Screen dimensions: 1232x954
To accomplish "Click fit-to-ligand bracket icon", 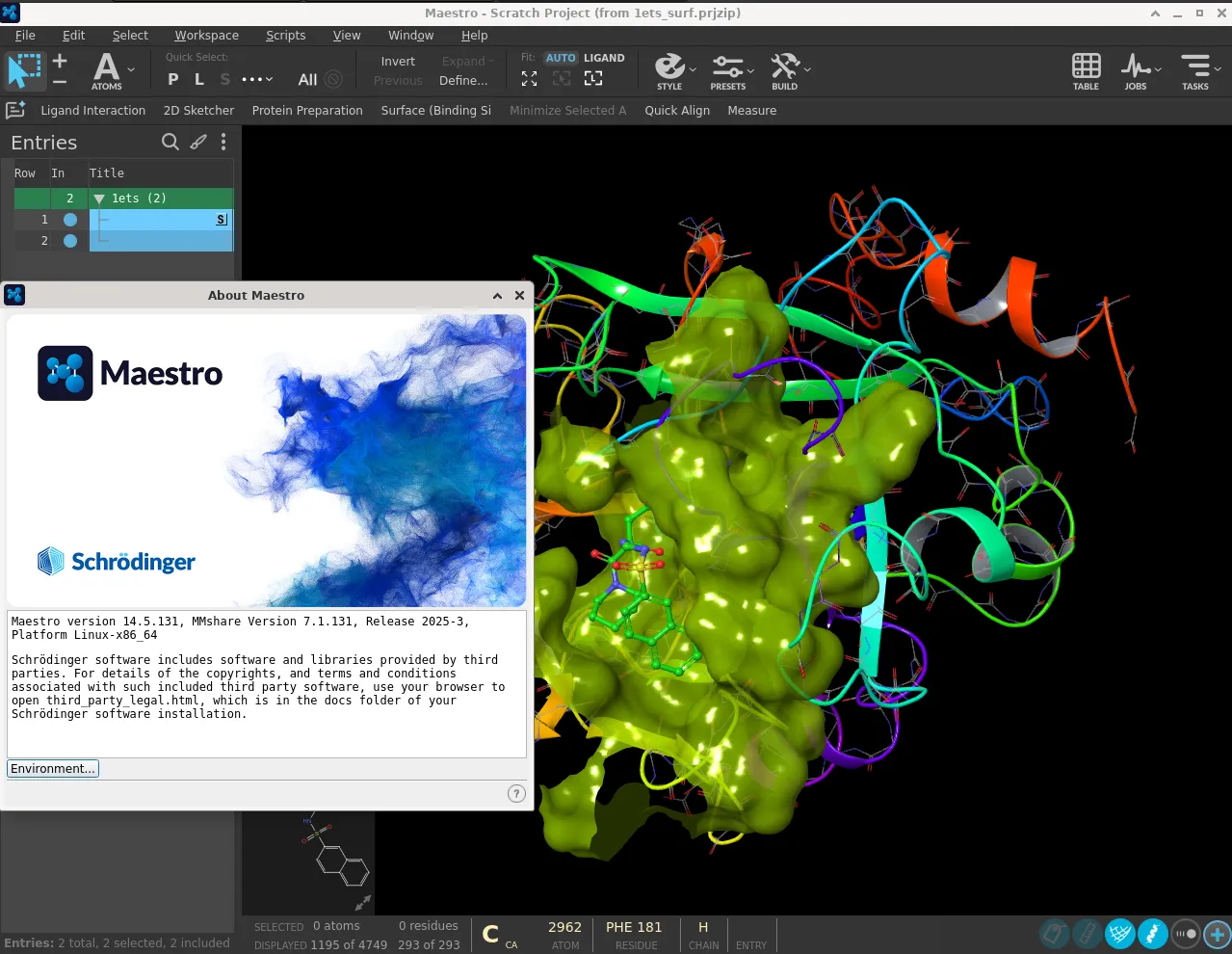I will coord(593,79).
